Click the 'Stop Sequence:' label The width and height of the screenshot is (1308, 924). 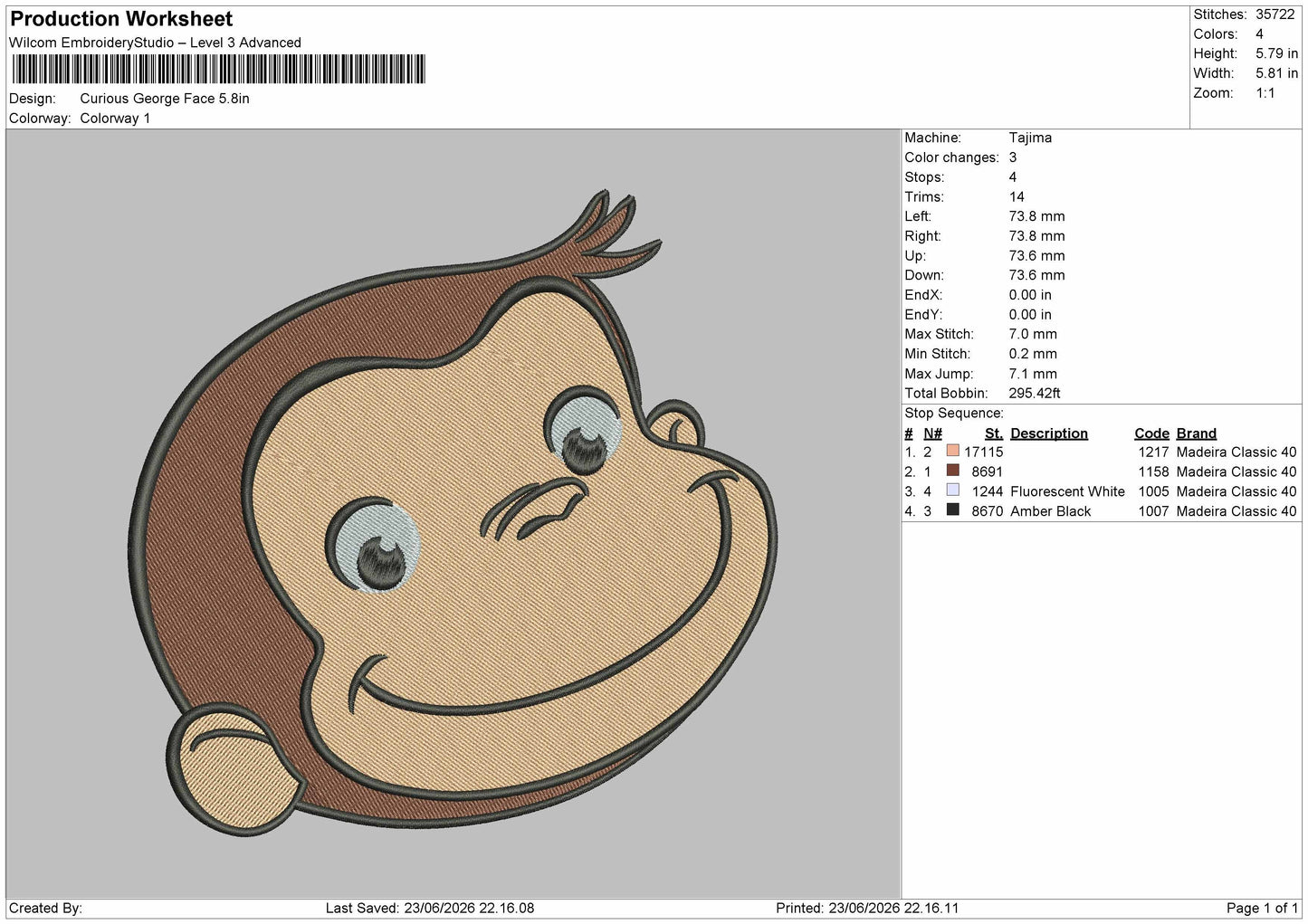click(954, 414)
